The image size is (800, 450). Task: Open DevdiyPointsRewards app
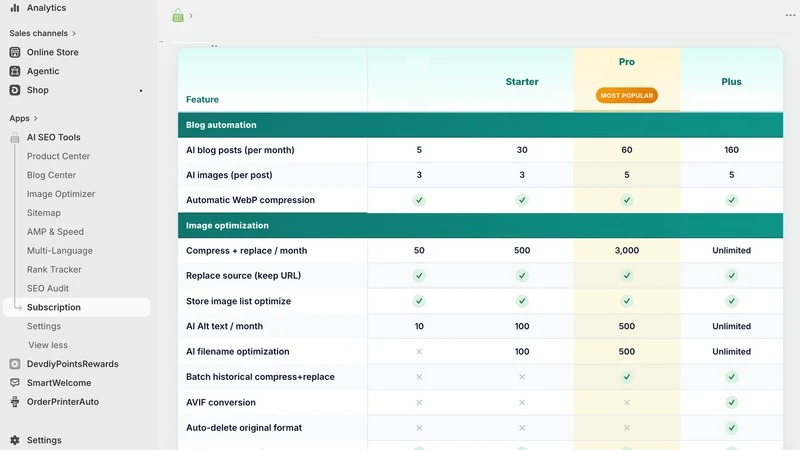[72, 364]
